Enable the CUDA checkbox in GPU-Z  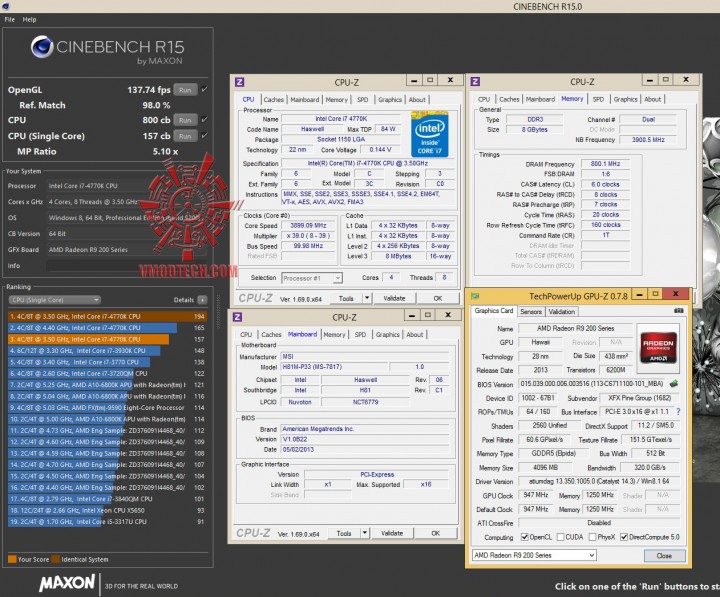tap(560, 537)
